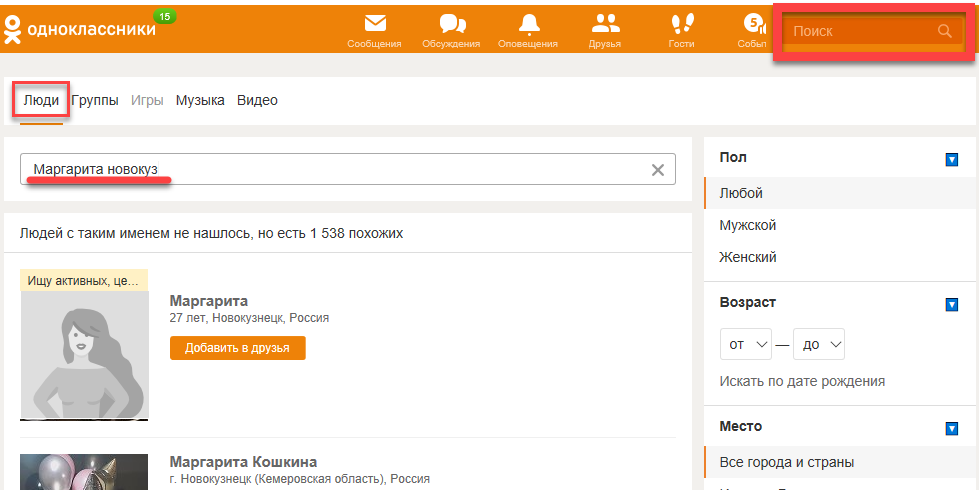Viewport: 979px width, 490px height.
Task: Click the Маргарита новокуз search input
Action: pos(348,169)
